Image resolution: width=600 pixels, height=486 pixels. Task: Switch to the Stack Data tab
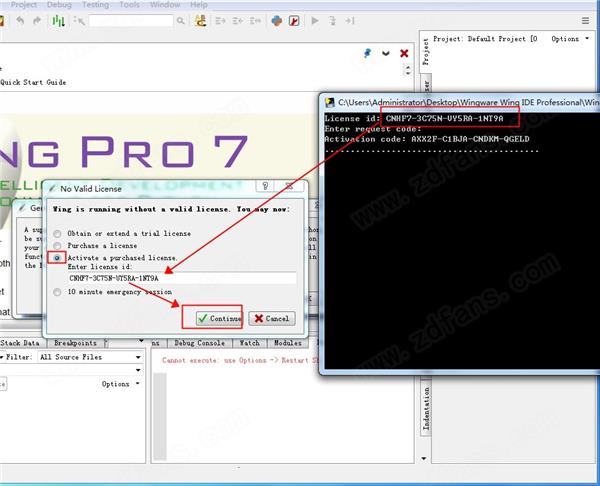click(23, 343)
